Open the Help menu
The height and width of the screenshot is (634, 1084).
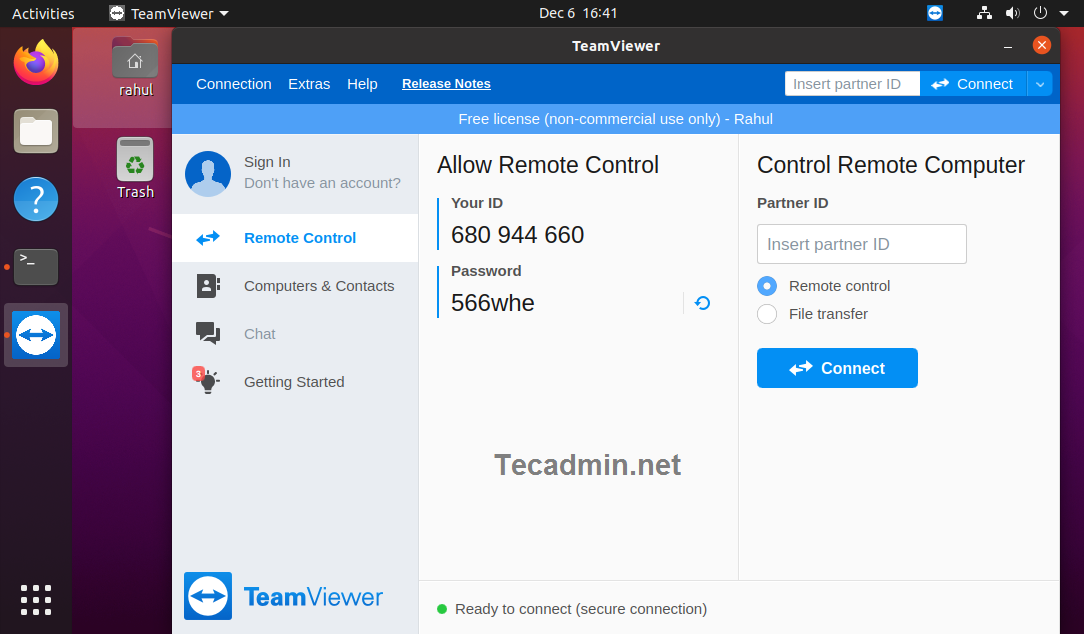click(362, 84)
